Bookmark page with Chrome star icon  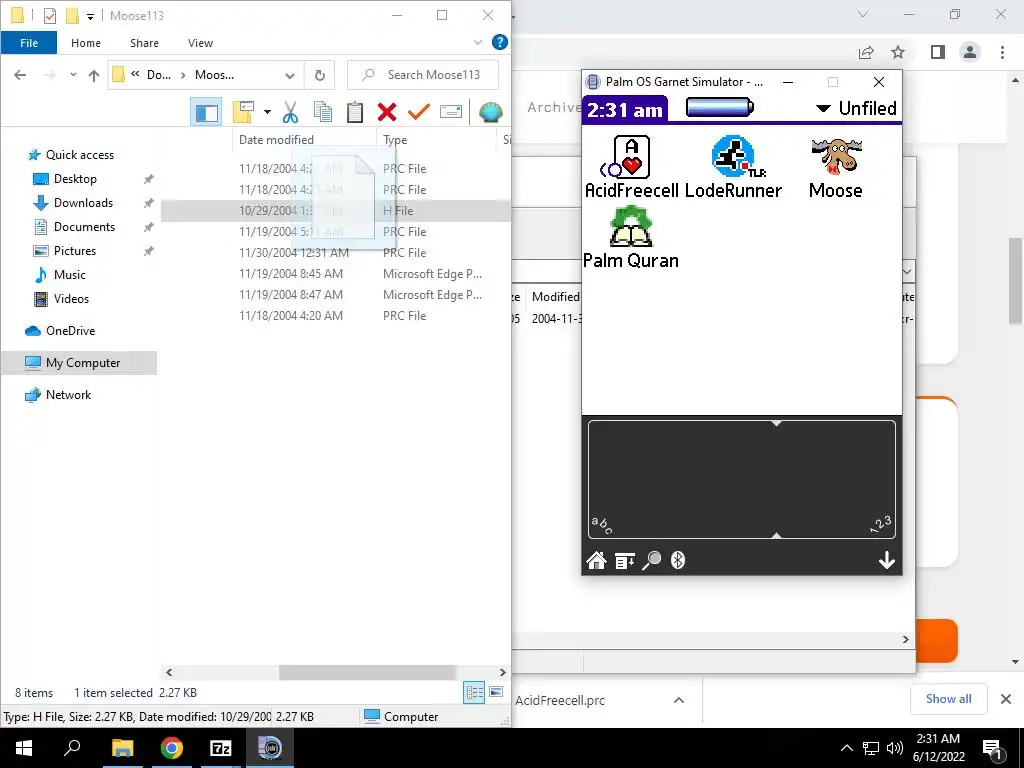click(899, 52)
